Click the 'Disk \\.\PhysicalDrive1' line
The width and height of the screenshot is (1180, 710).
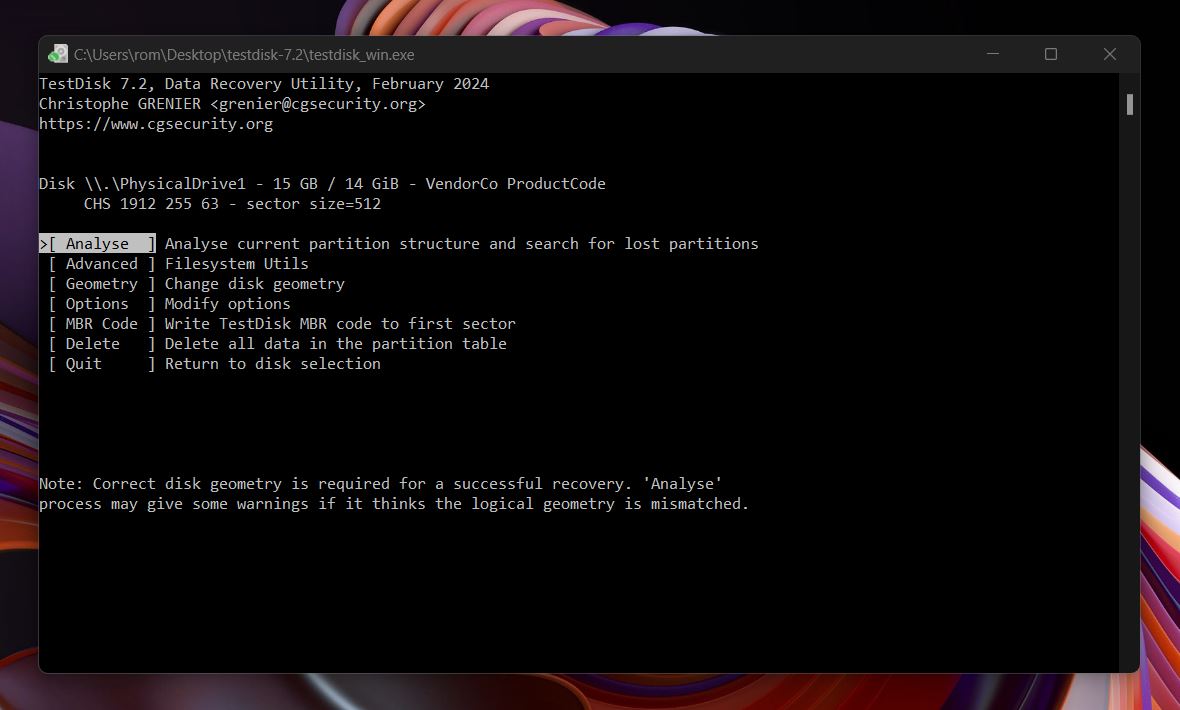(x=322, y=184)
